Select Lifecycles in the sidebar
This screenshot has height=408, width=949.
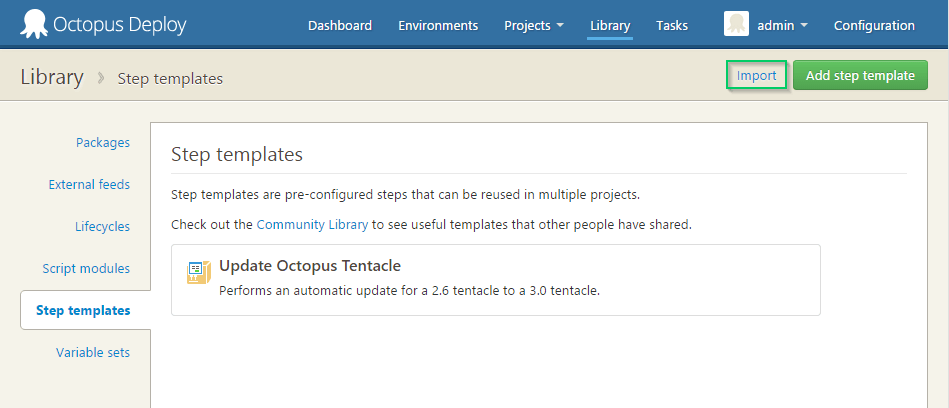coord(102,227)
